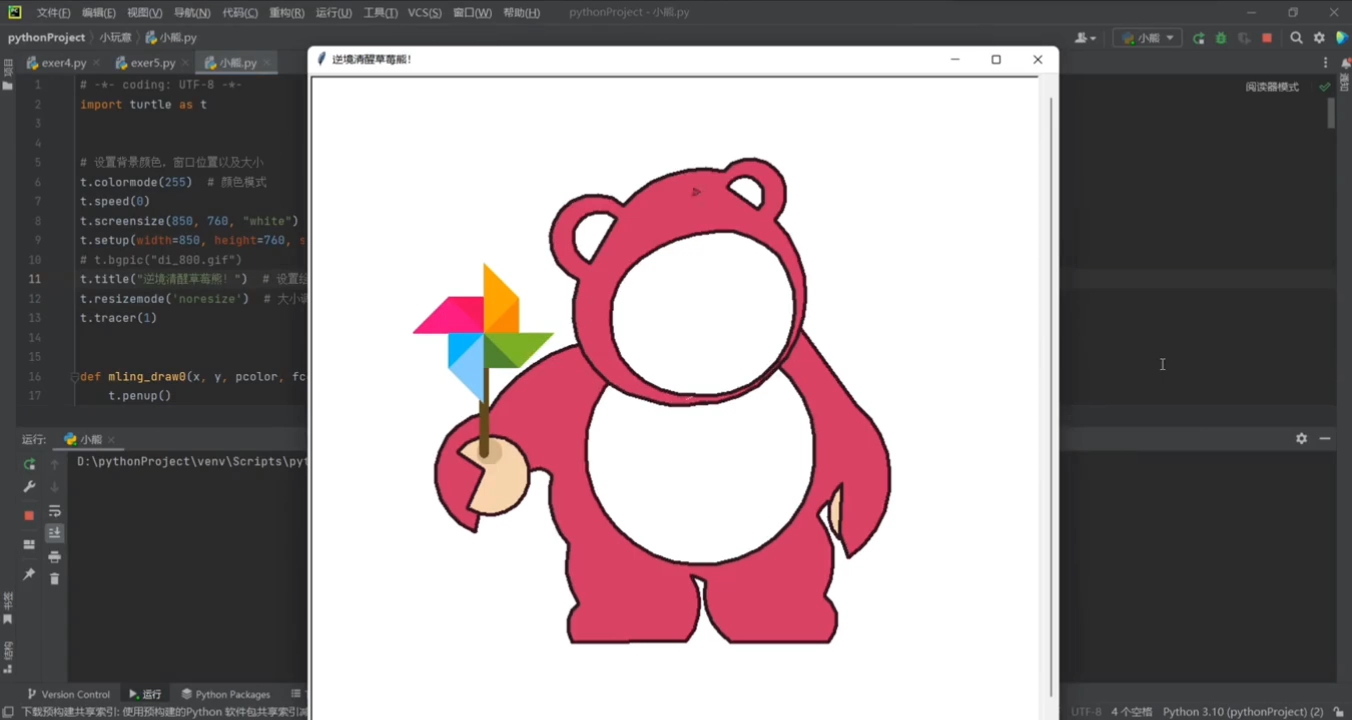Open the 视图(V) menu
This screenshot has height=720, width=1352.
coord(145,13)
